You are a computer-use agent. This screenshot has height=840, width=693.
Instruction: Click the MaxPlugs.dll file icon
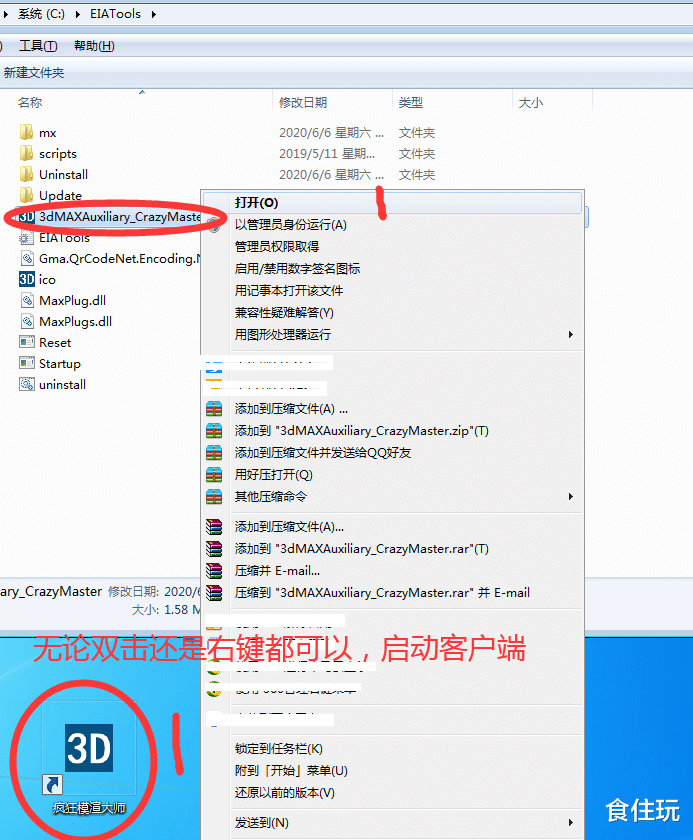[x=27, y=321]
